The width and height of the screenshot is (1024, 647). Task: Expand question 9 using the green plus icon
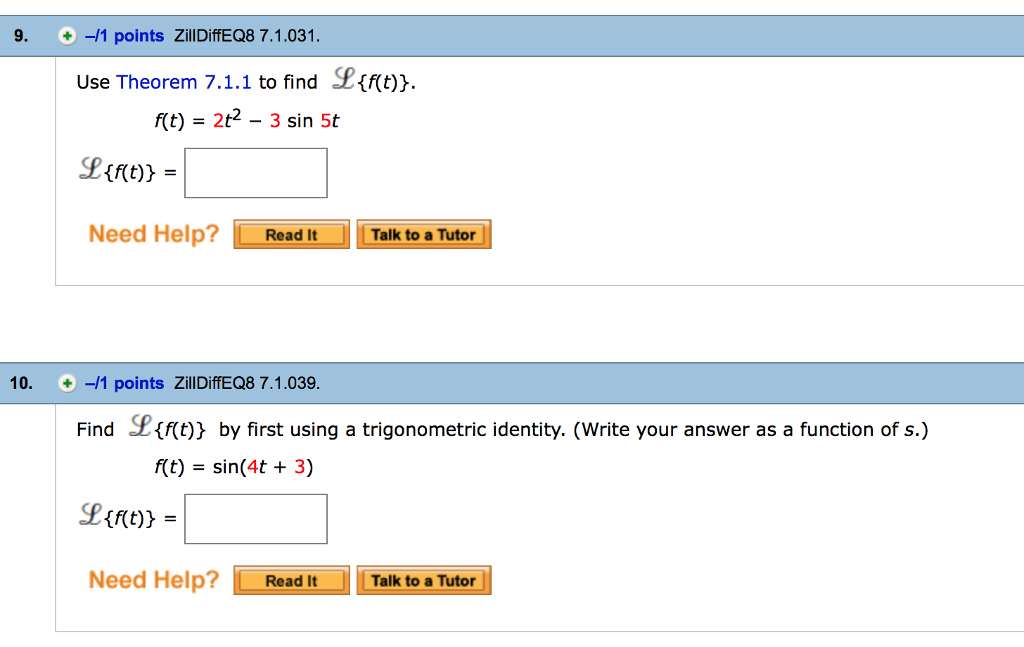click(66, 35)
